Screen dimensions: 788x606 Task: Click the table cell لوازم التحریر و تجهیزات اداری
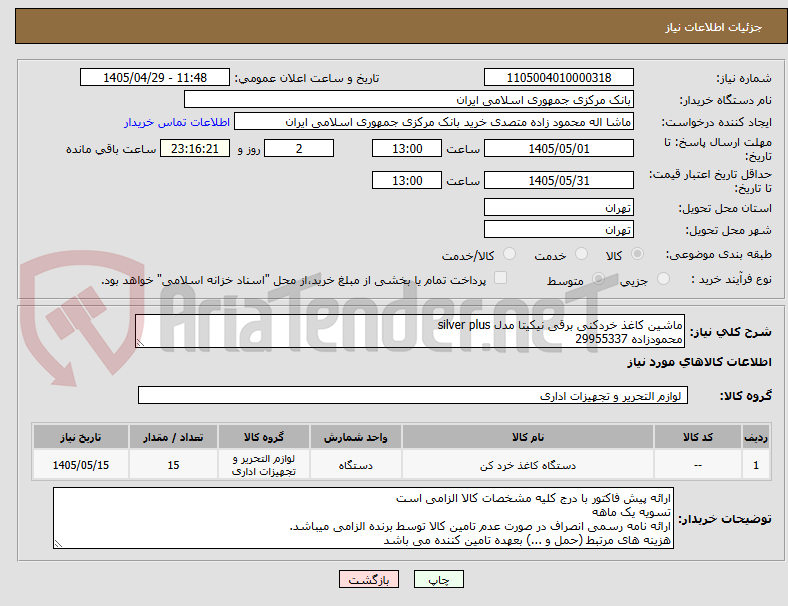pos(264,465)
